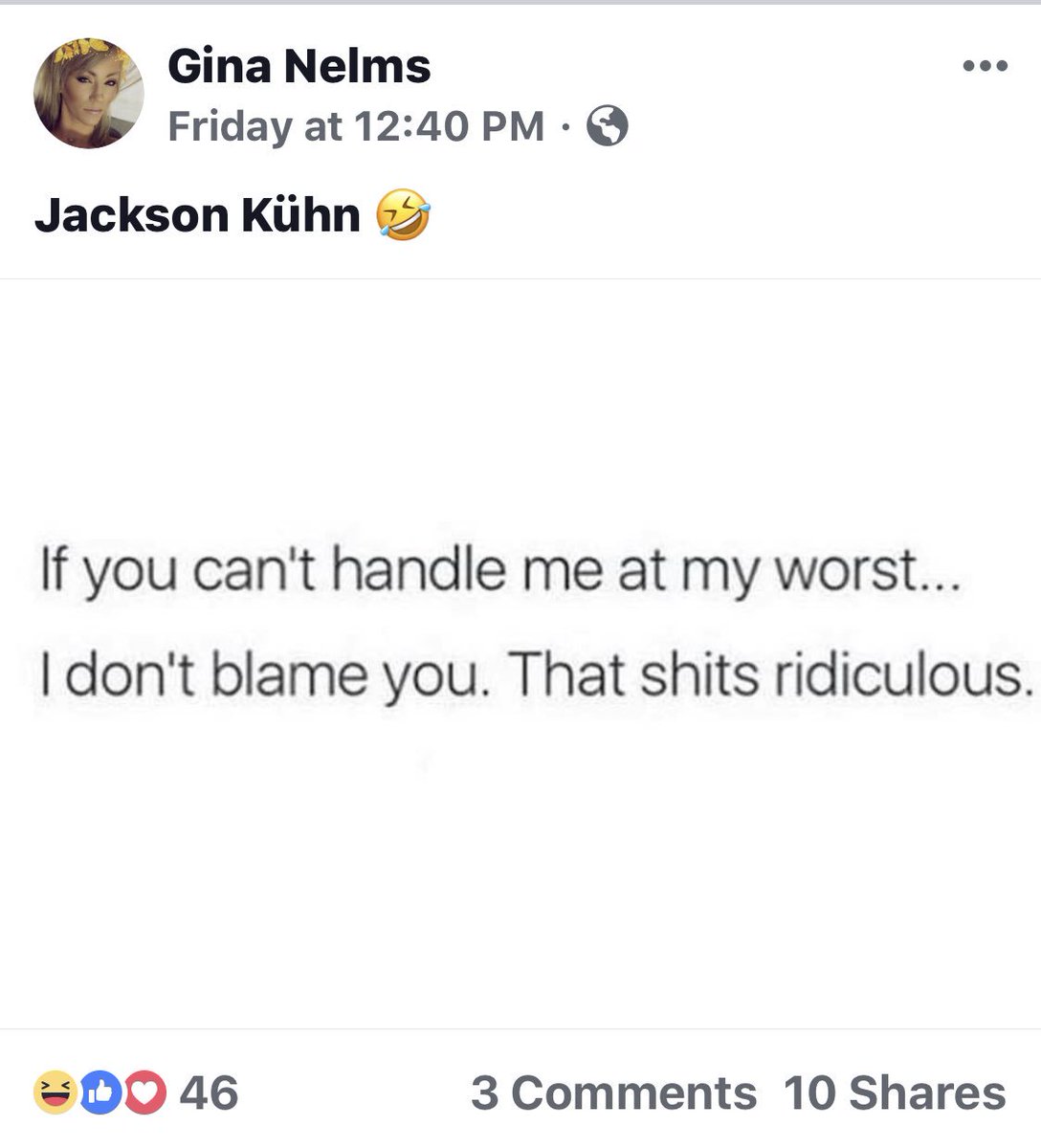Viewport: 1041px width, 1148px height.
Task: Open tagged Jackson Kühn's profile
Action: (x=198, y=214)
